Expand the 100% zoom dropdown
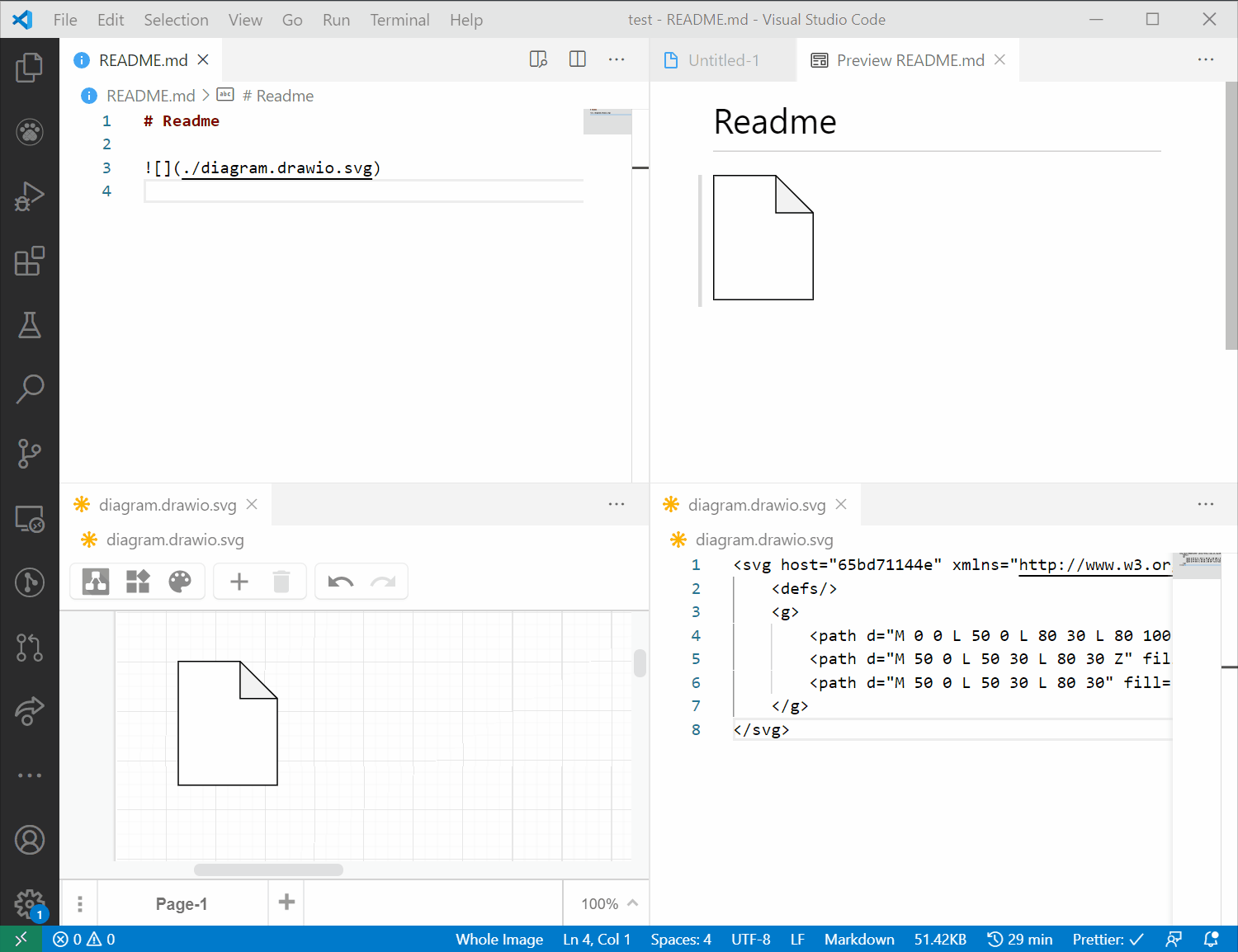The image size is (1238, 952). click(x=610, y=903)
